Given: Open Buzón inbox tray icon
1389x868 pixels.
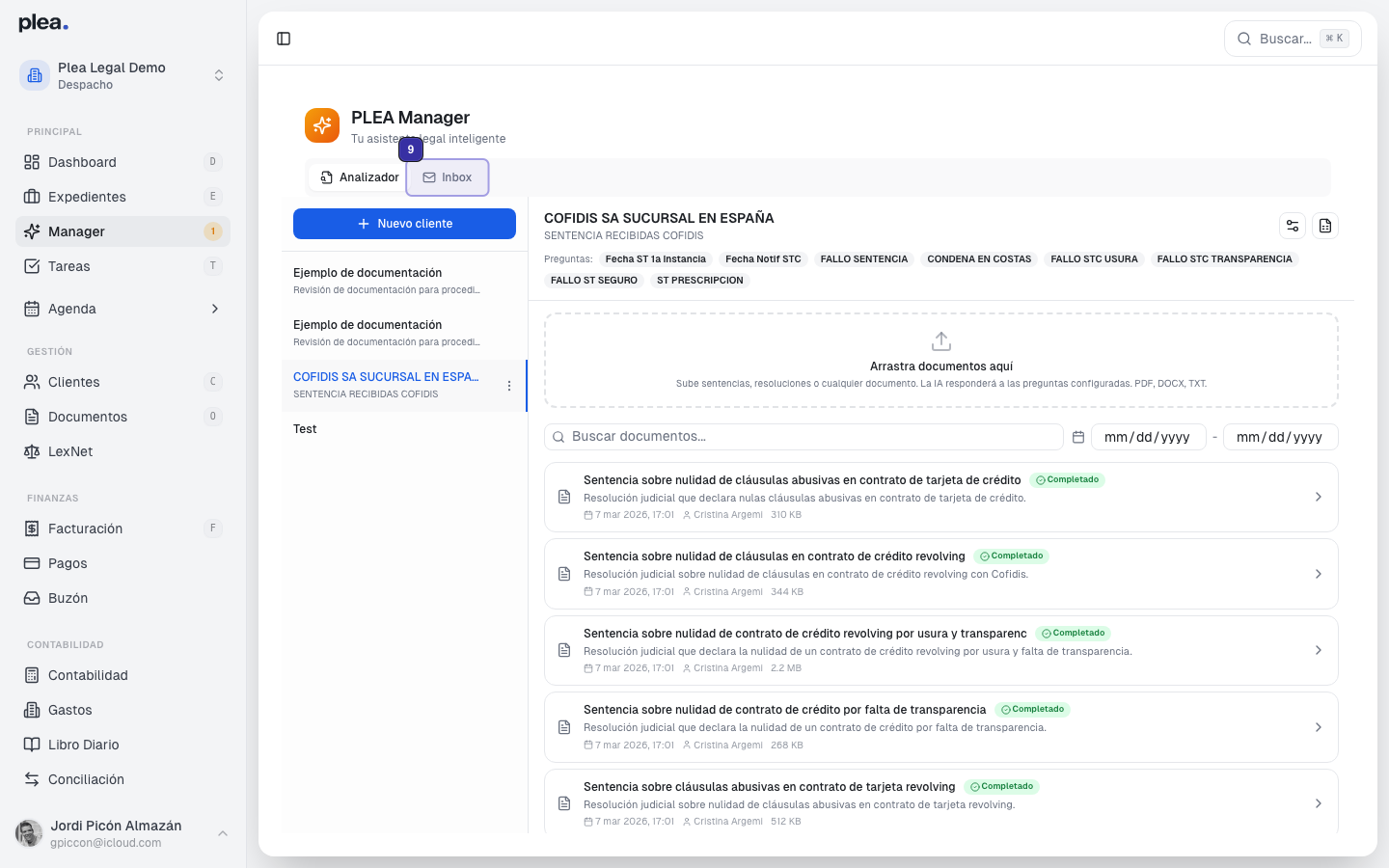Looking at the screenshot, I should 32,598.
